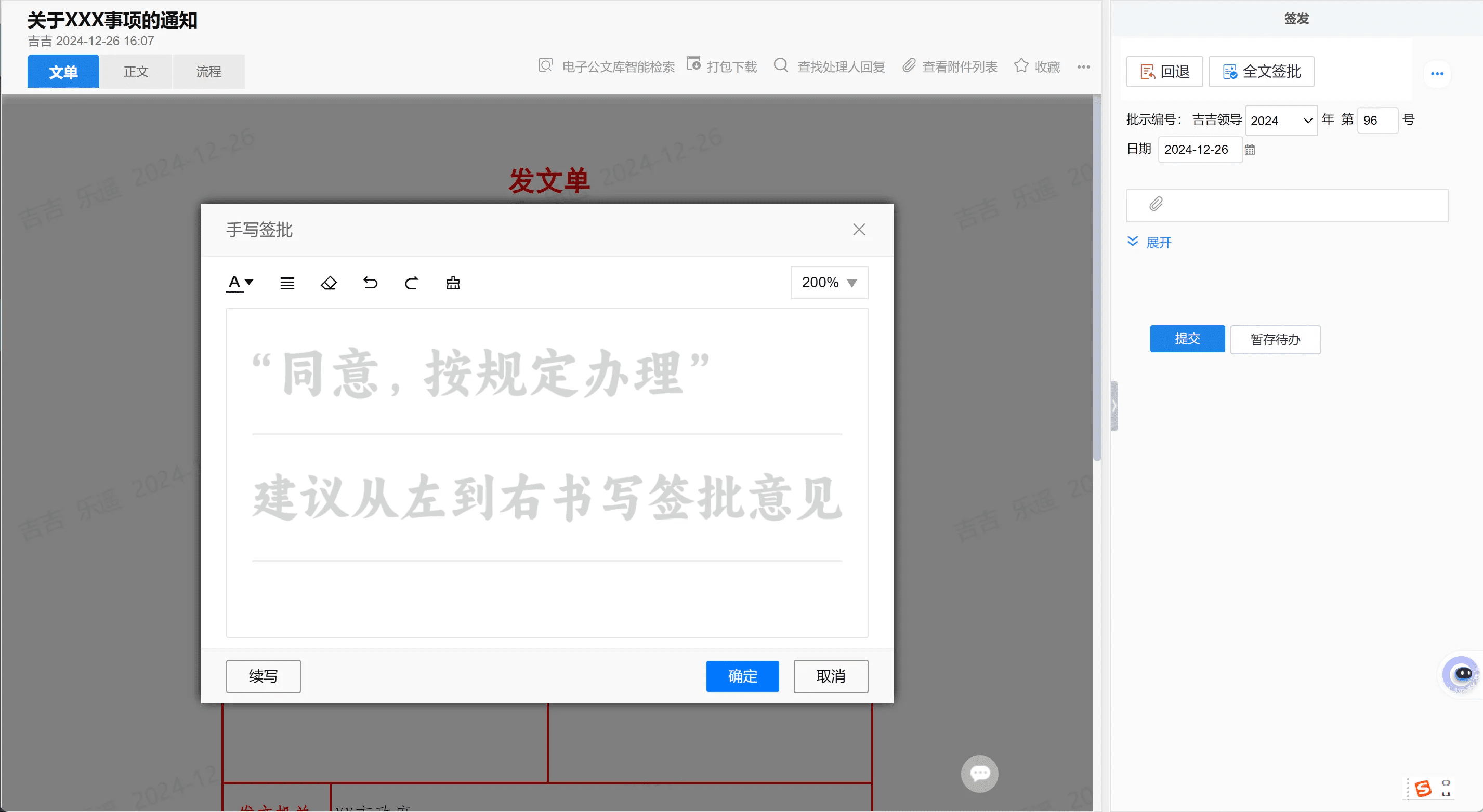Screen dimensions: 1483x812
Task: Expand the 展开 section
Action: (1149, 242)
